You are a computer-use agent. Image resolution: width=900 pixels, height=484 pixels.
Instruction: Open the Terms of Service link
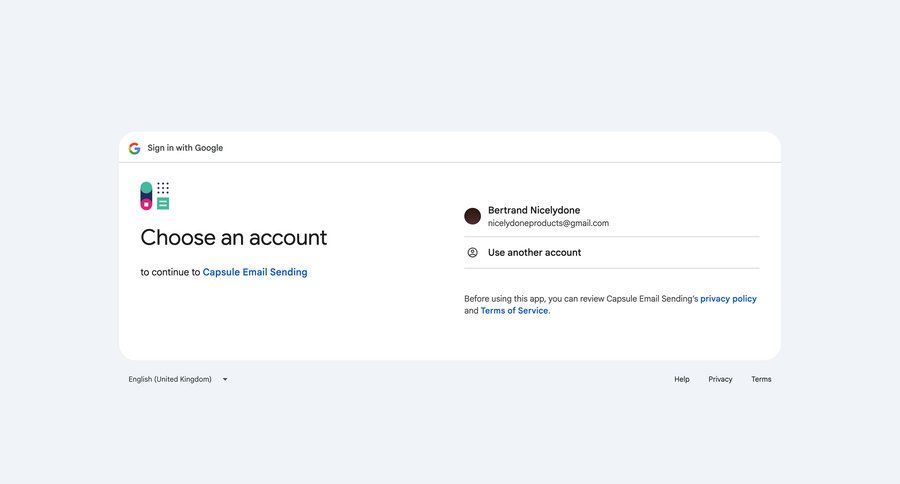pyautogui.click(x=514, y=311)
